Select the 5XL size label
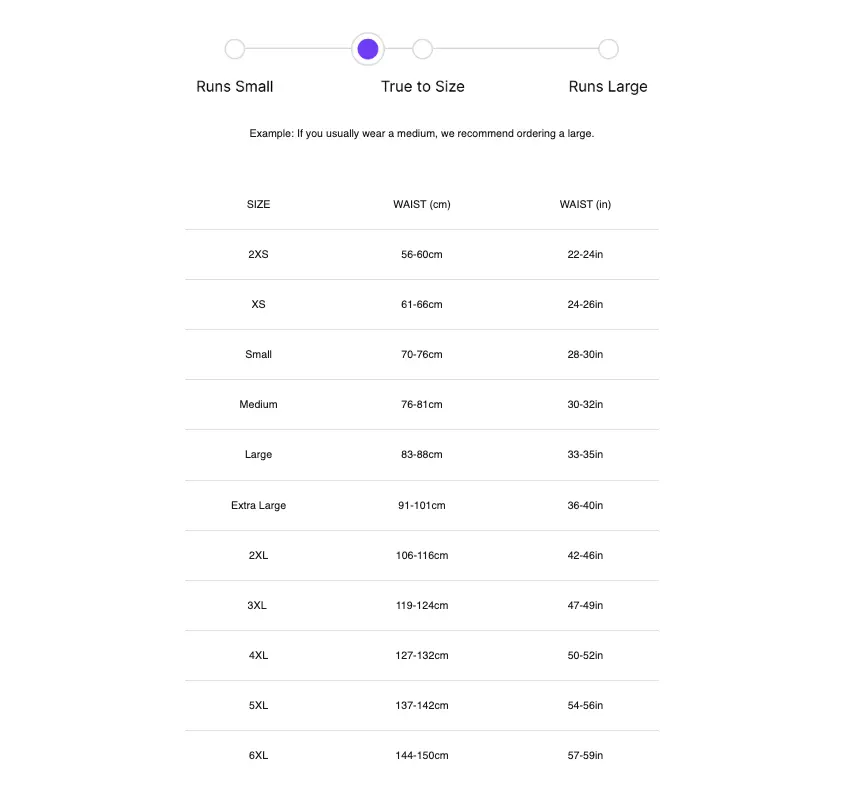This screenshot has width=866, height=800. point(258,705)
